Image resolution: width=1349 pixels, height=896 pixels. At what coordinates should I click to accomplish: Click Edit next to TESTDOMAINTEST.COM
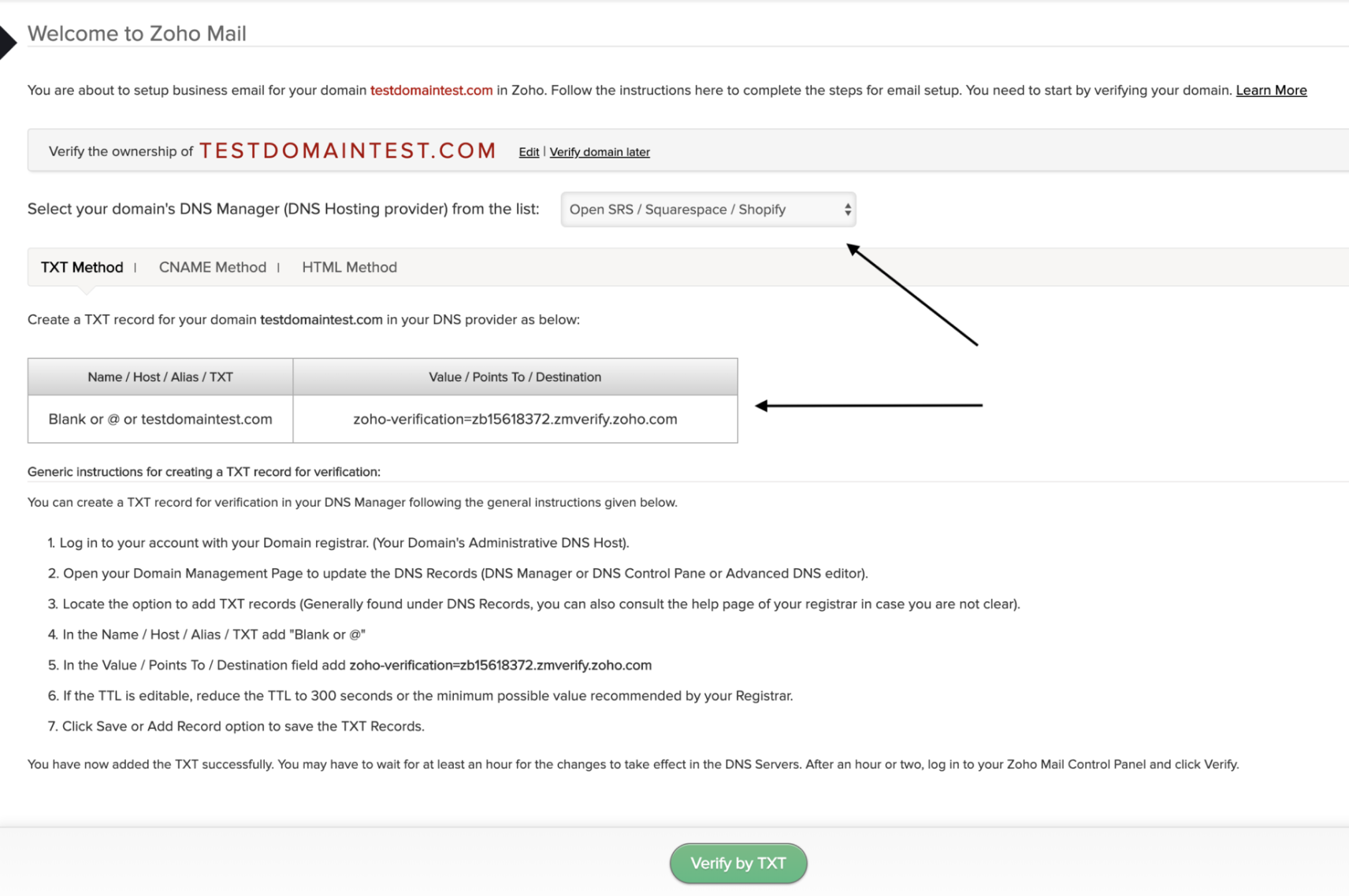[x=528, y=151]
